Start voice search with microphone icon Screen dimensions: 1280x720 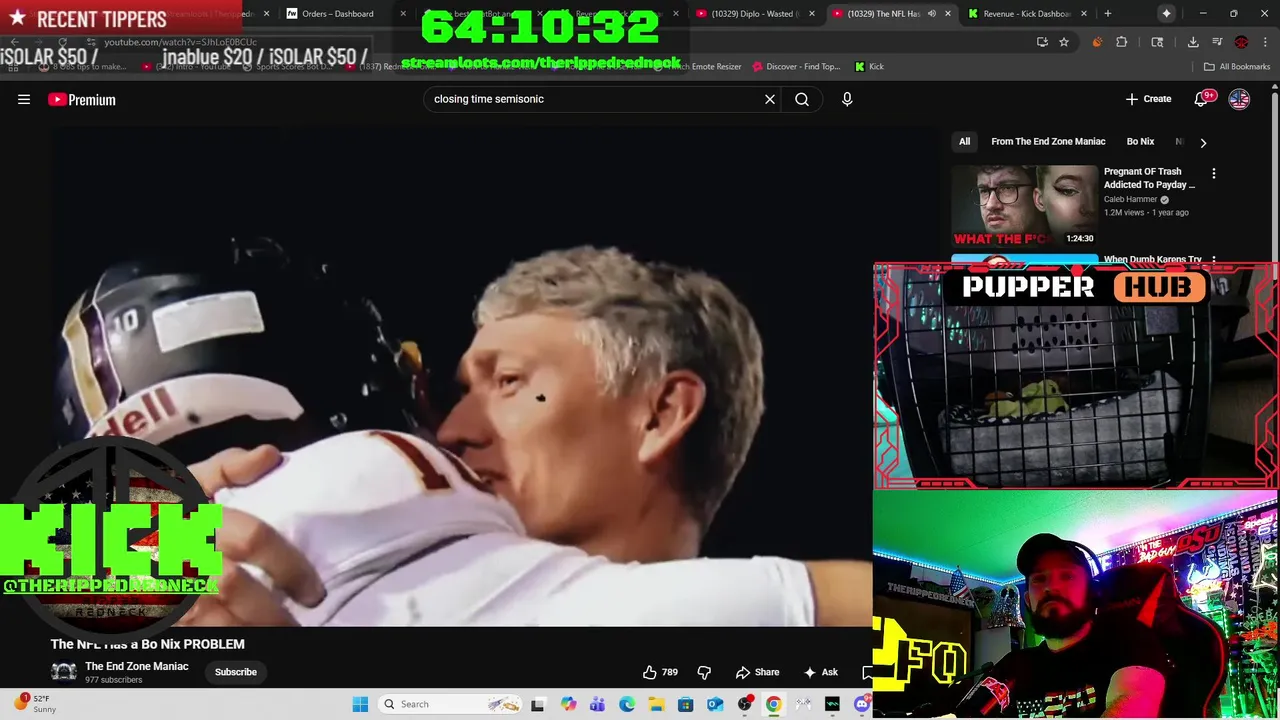point(847,99)
